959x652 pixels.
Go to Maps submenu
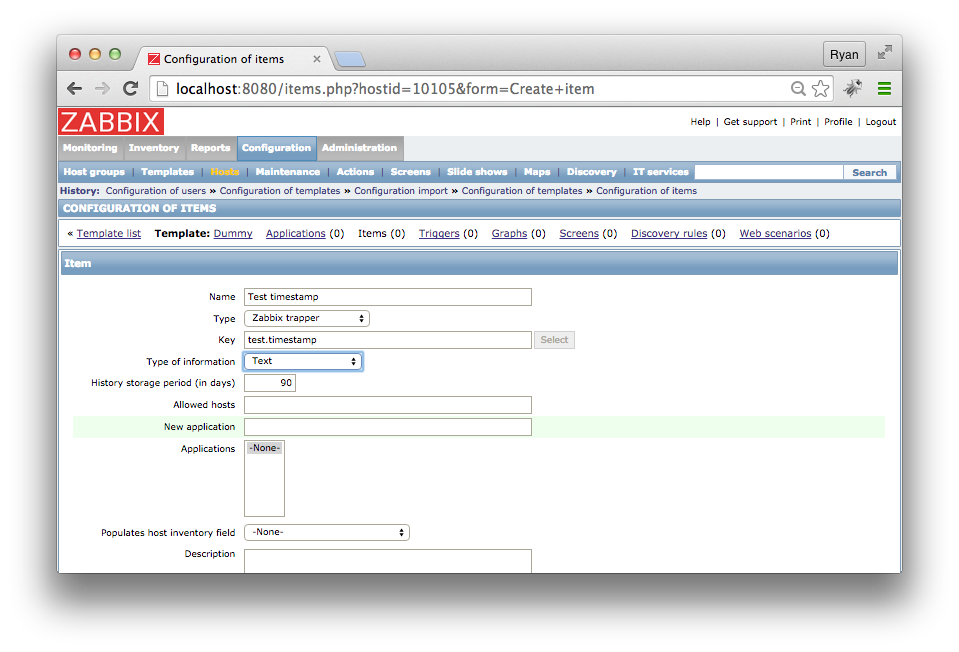tap(537, 172)
